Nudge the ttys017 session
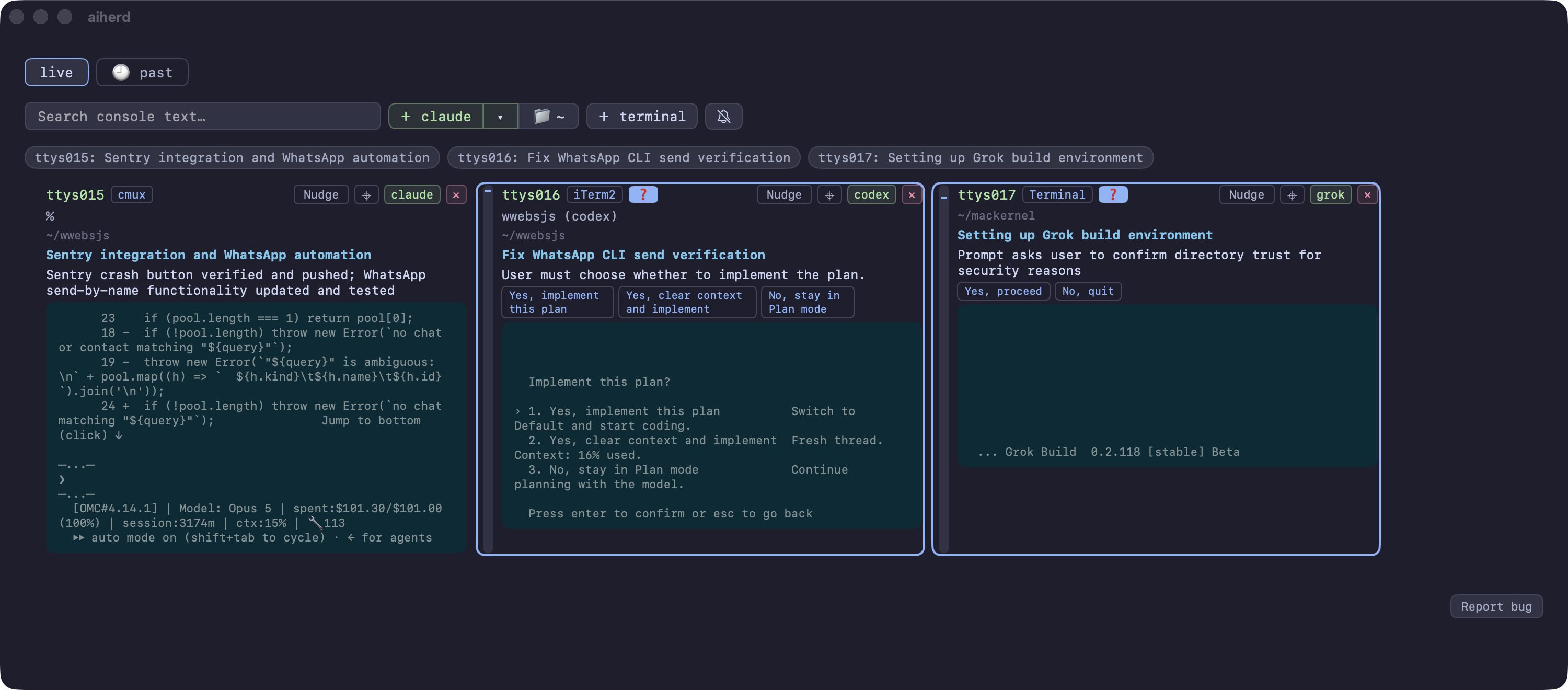 coord(1247,195)
